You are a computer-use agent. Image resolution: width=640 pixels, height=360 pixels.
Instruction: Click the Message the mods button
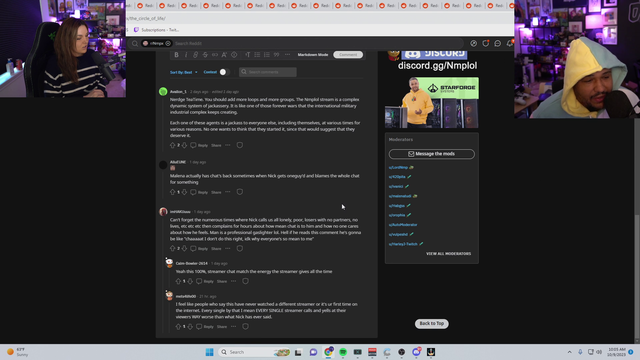[x=431, y=154]
